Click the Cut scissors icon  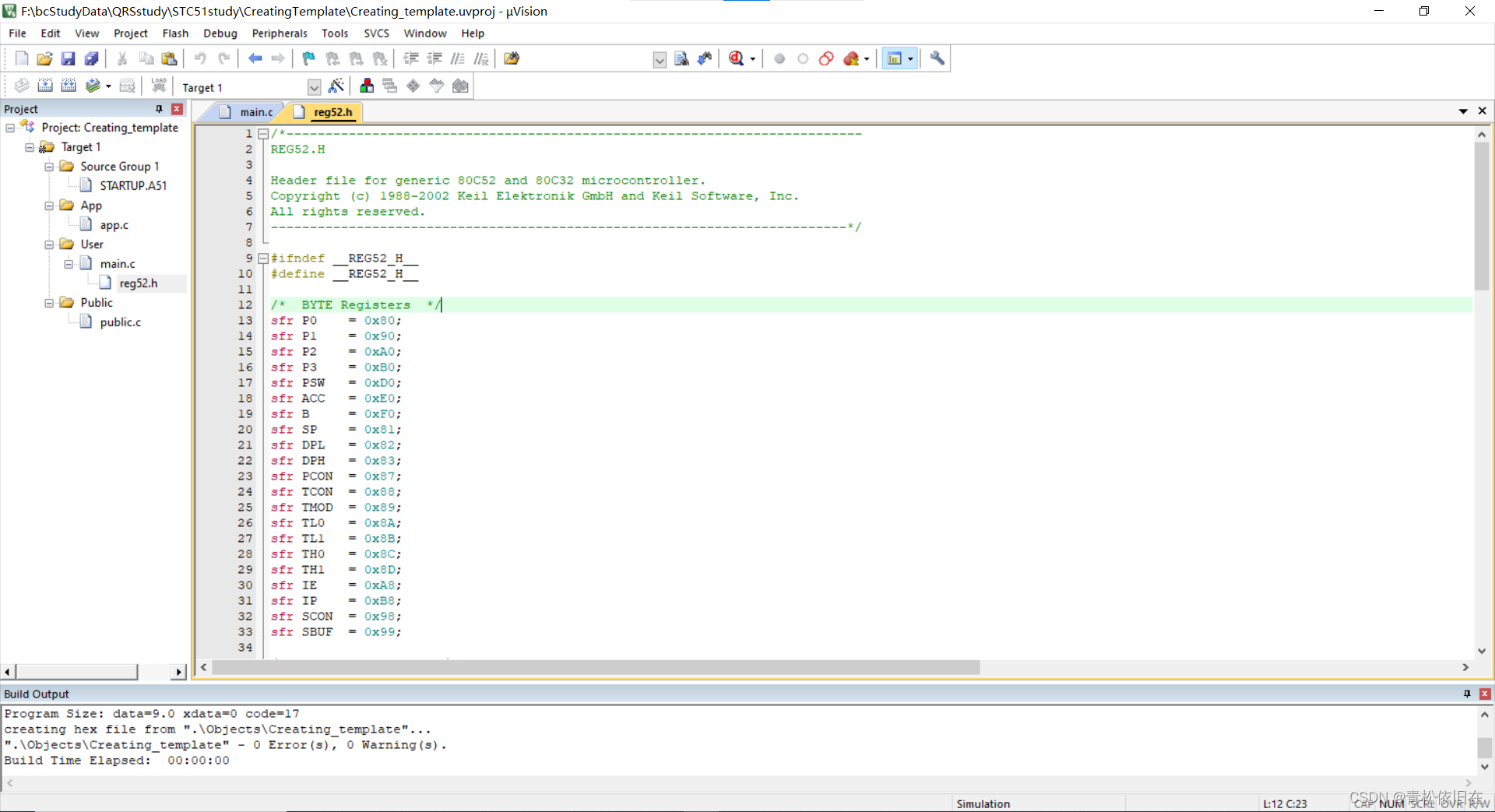tap(122, 58)
